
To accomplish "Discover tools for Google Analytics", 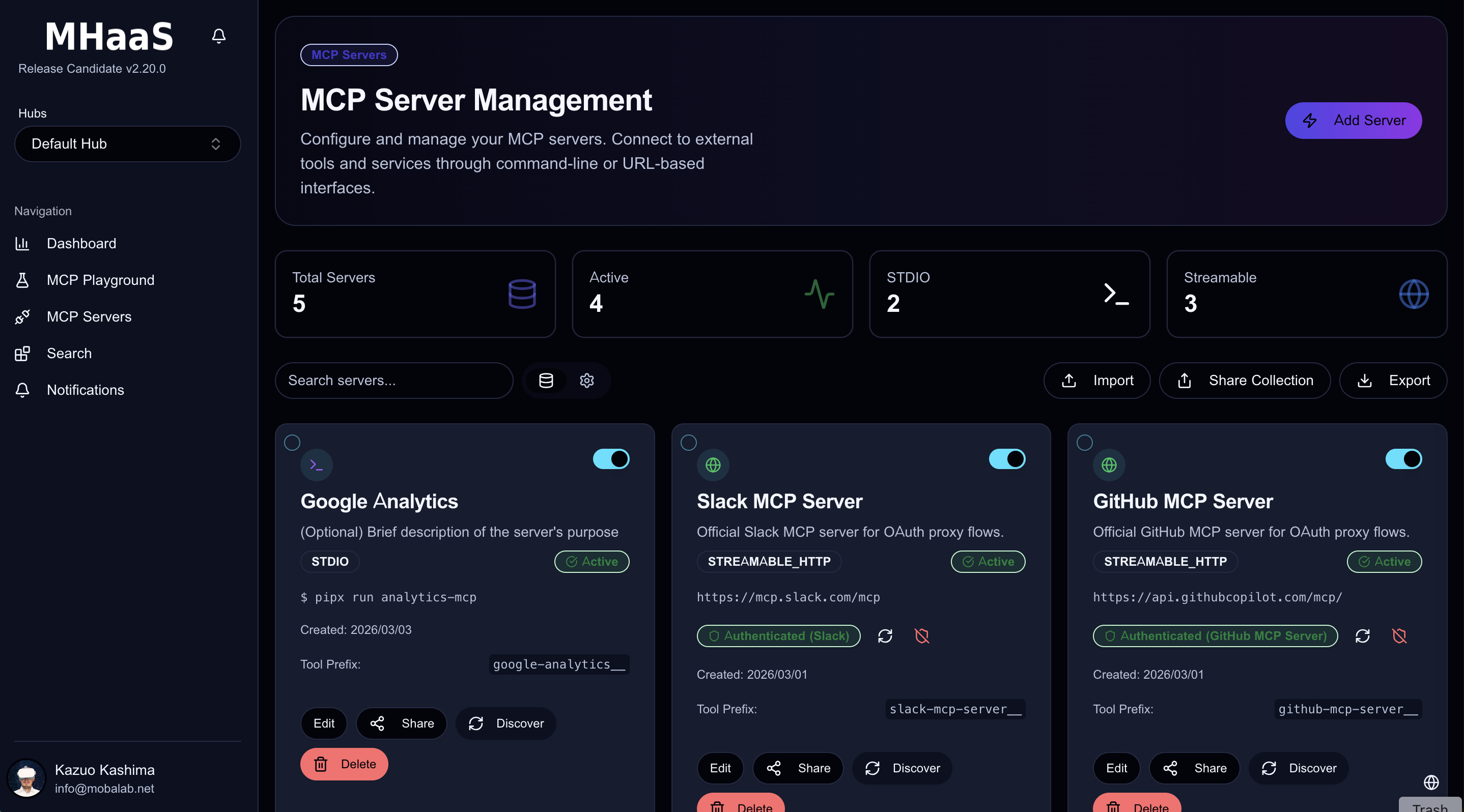I will [506, 723].
